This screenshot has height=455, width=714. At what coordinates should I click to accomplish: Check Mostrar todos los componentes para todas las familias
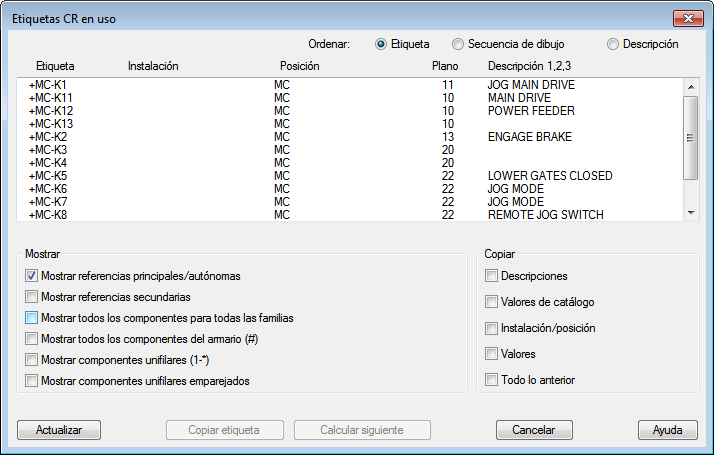pos(32,318)
